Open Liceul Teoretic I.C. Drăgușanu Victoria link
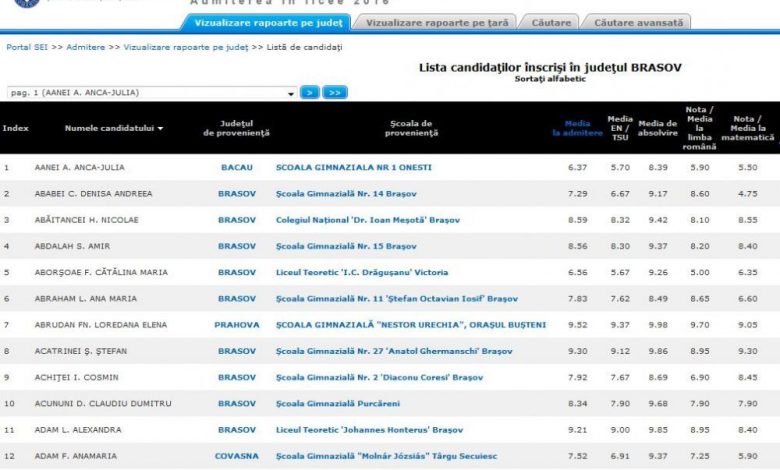The height and width of the screenshot is (470, 780). coord(362,273)
